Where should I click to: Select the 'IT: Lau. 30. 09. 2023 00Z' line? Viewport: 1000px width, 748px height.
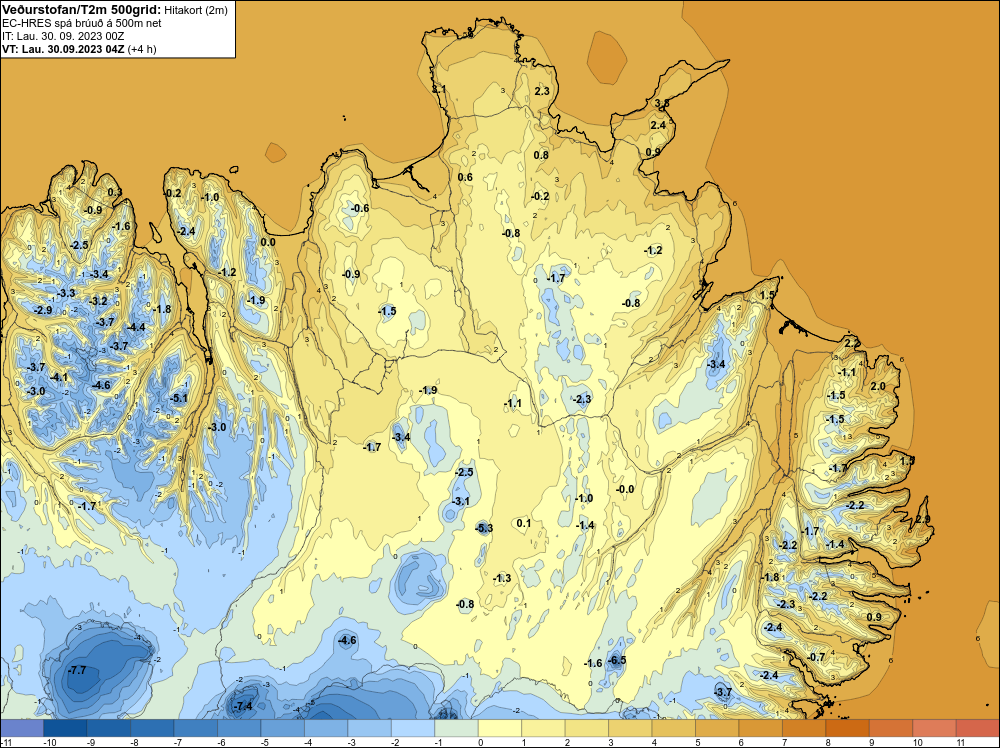[63, 36]
